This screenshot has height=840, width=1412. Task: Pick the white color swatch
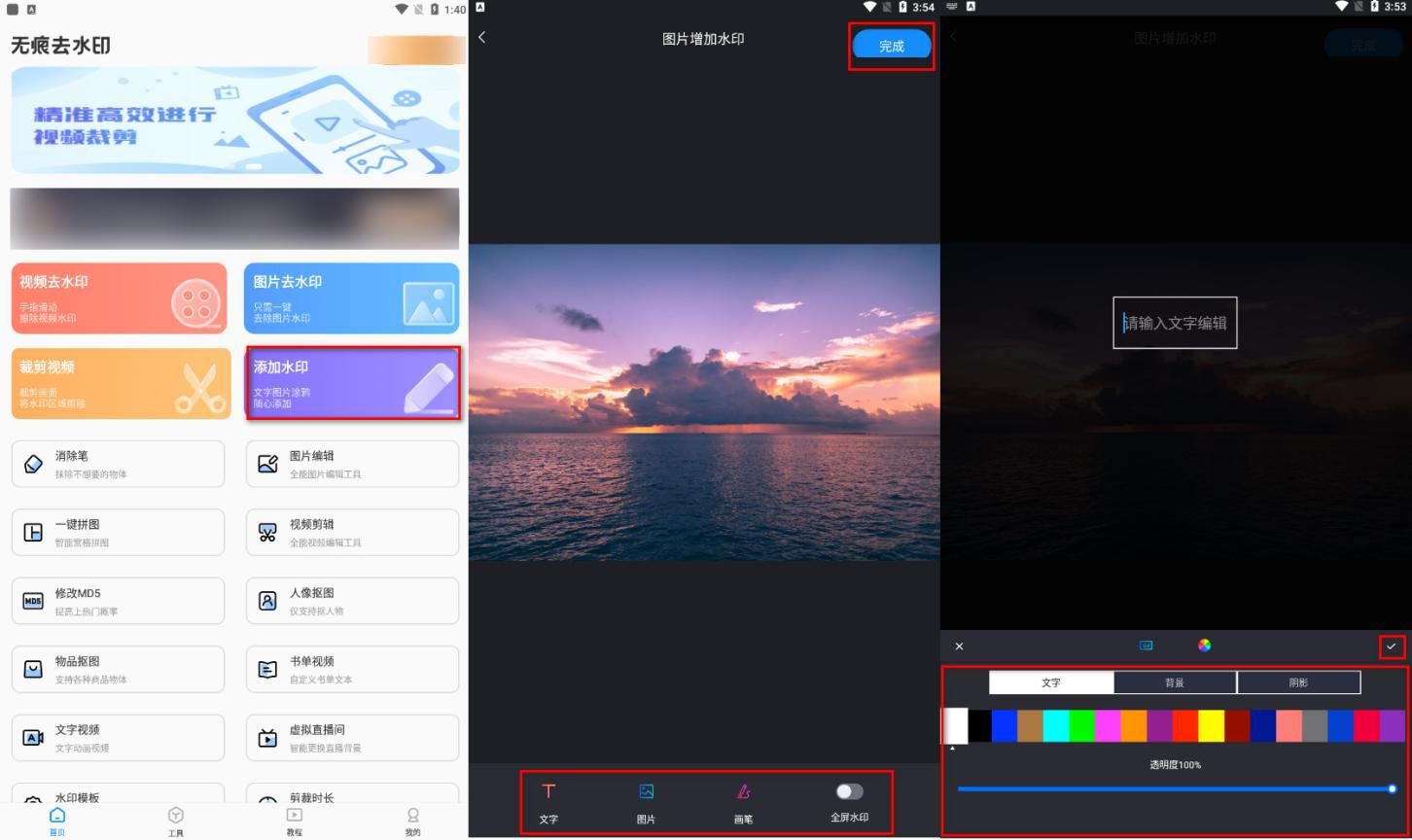coord(955,726)
